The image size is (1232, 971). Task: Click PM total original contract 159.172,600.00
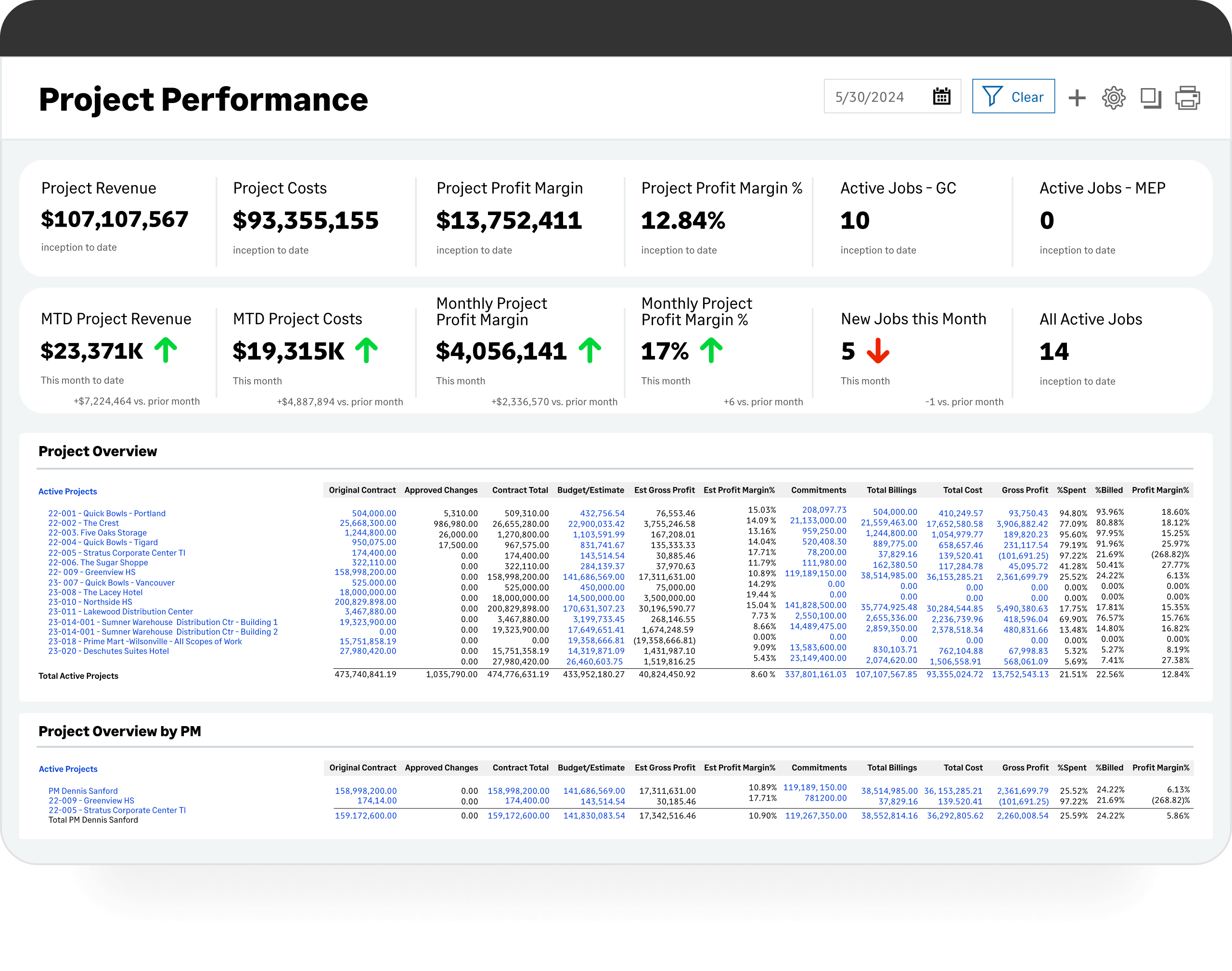pos(366,815)
